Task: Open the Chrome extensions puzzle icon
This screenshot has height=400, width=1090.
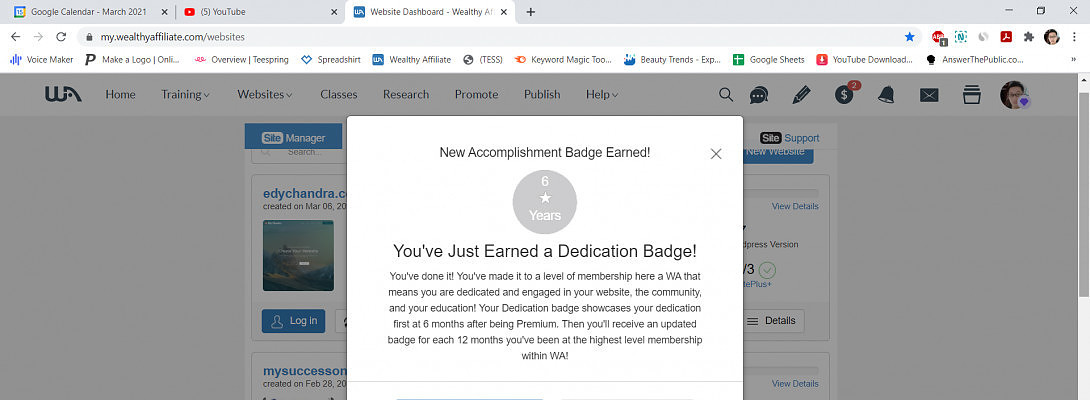Action: pos(1028,36)
